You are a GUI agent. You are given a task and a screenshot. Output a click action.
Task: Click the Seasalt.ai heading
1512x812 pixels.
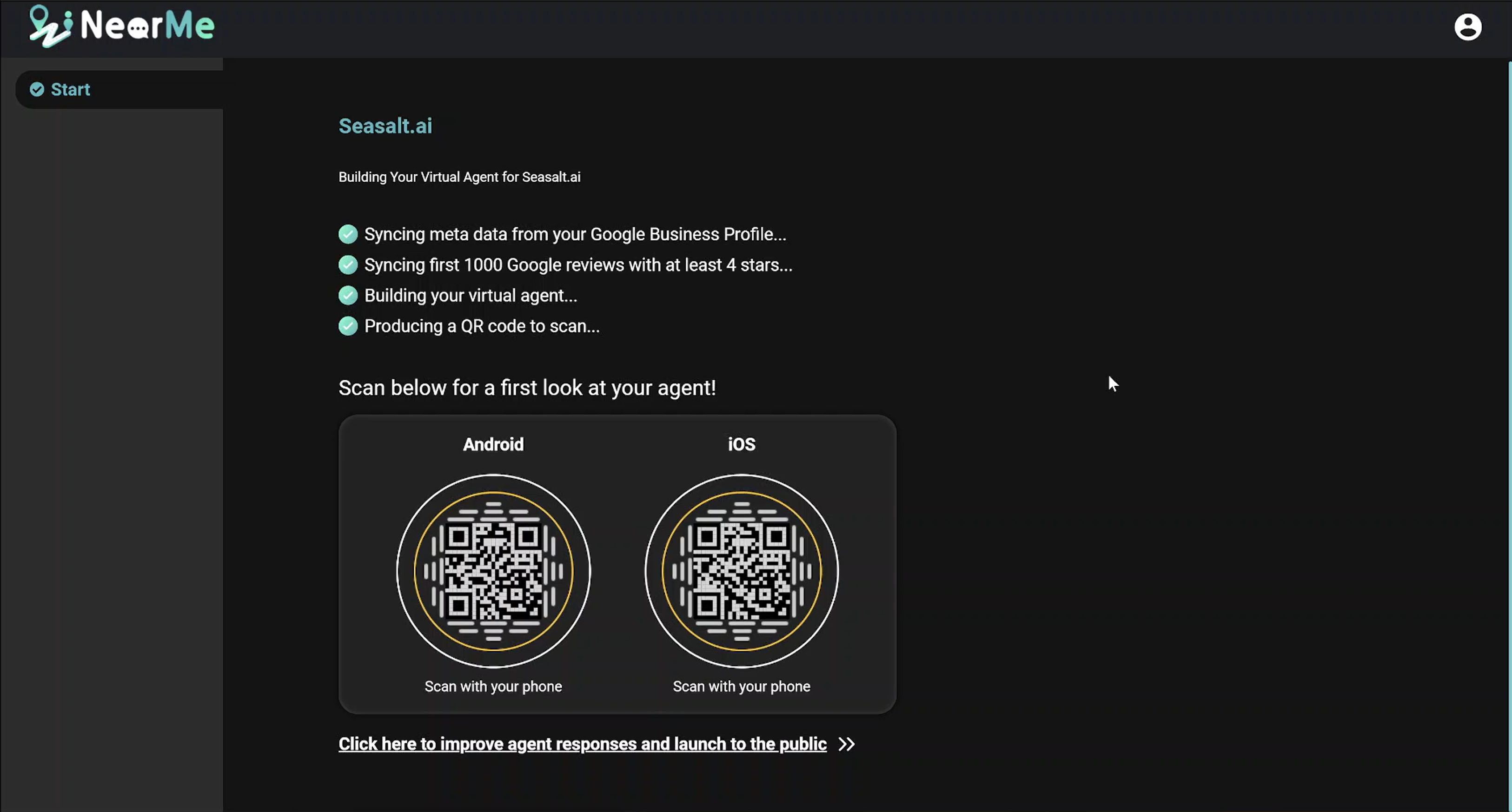tap(385, 125)
